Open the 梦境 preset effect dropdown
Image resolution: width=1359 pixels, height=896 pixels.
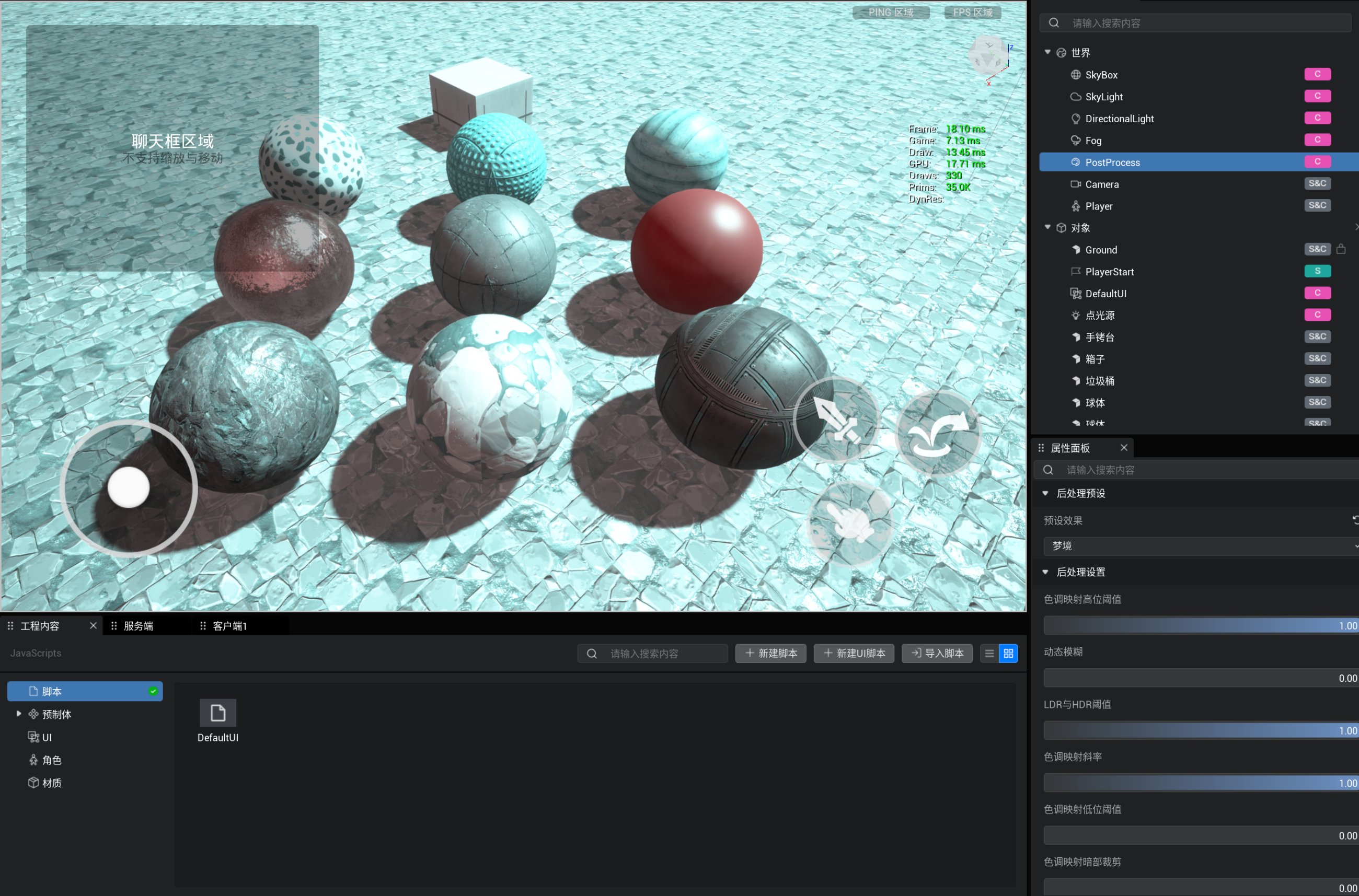tap(1201, 546)
